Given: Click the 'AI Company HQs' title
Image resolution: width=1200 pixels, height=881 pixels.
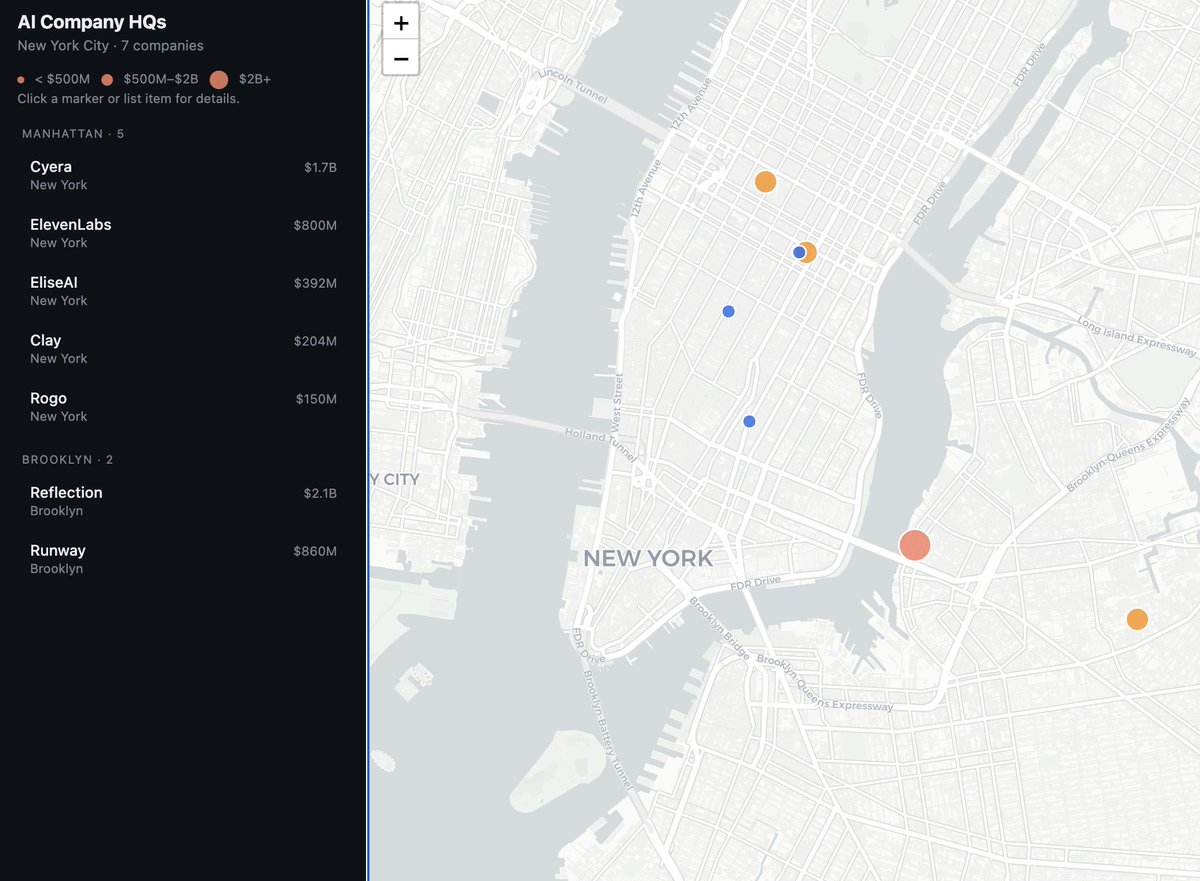Looking at the screenshot, I should (92, 22).
